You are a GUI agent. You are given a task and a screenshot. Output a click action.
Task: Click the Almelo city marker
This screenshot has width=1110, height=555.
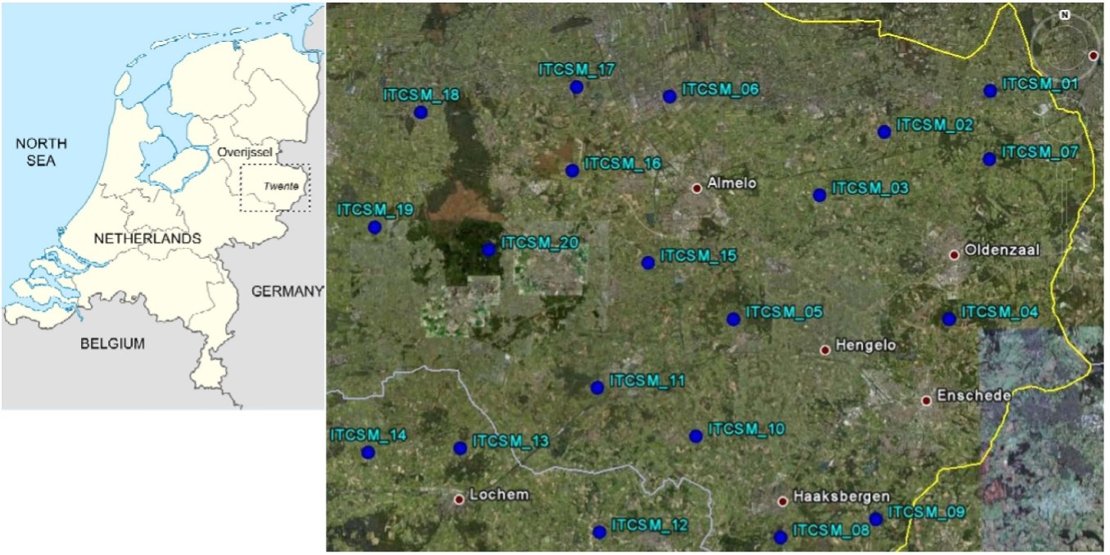[697, 187]
